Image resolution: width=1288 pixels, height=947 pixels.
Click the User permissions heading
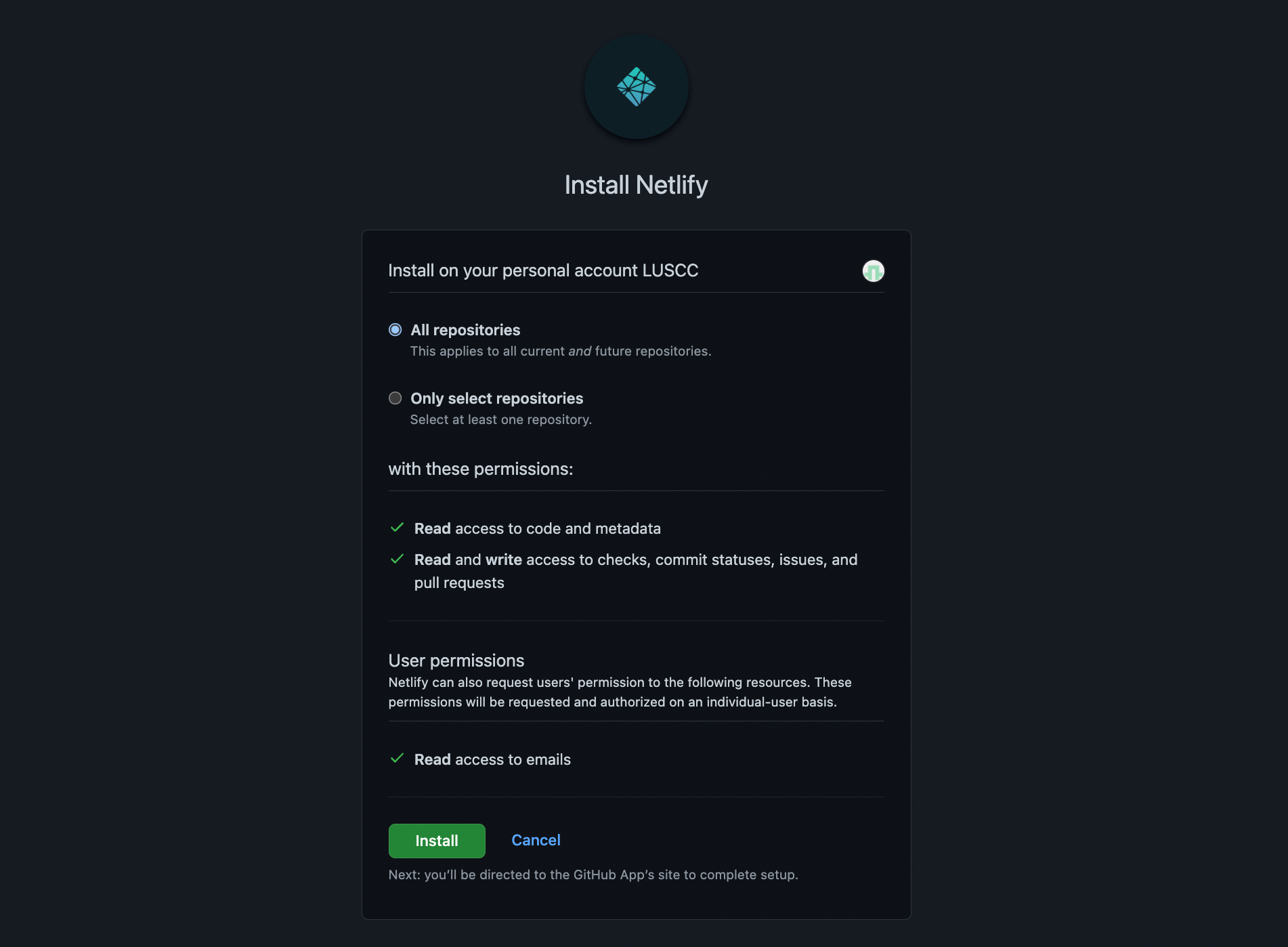coord(456,660)
